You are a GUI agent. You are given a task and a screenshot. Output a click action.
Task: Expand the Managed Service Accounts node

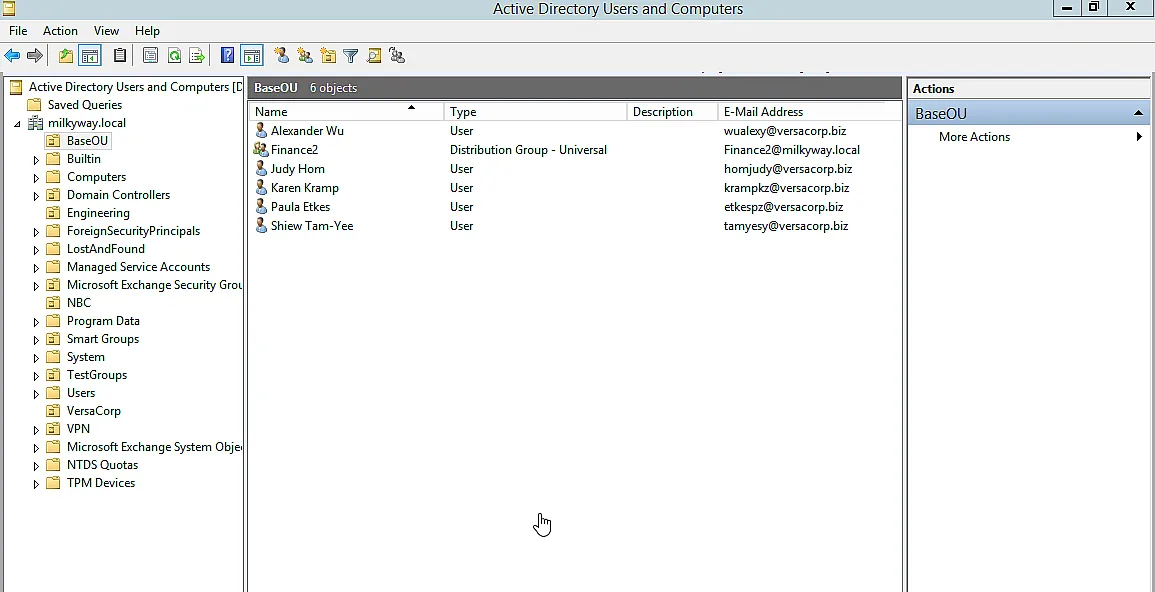pos(36,268)
